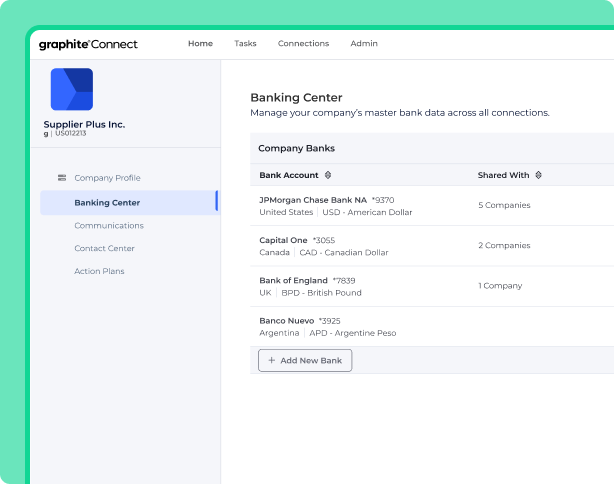The image size is (614, 484).
Task: Click the Supplier Plus Inc. company name
Action: click(84, 125)
